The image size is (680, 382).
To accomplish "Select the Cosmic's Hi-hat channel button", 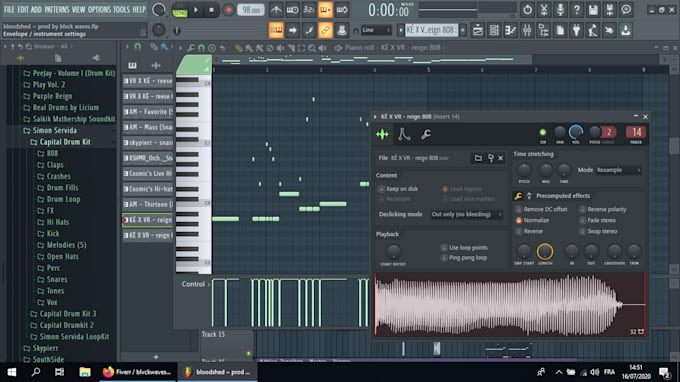I will click(x=148, y=189).
